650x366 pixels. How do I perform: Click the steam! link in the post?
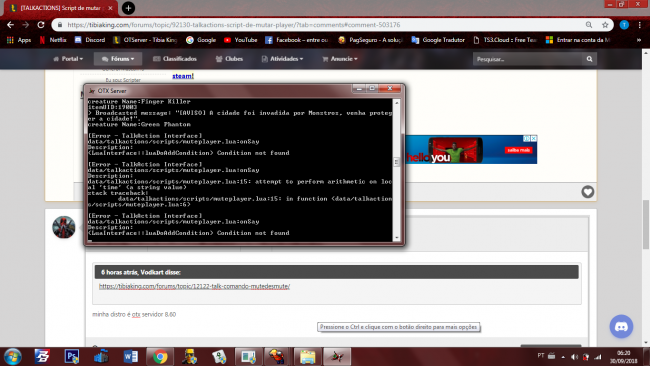click(x=183, y=76)
